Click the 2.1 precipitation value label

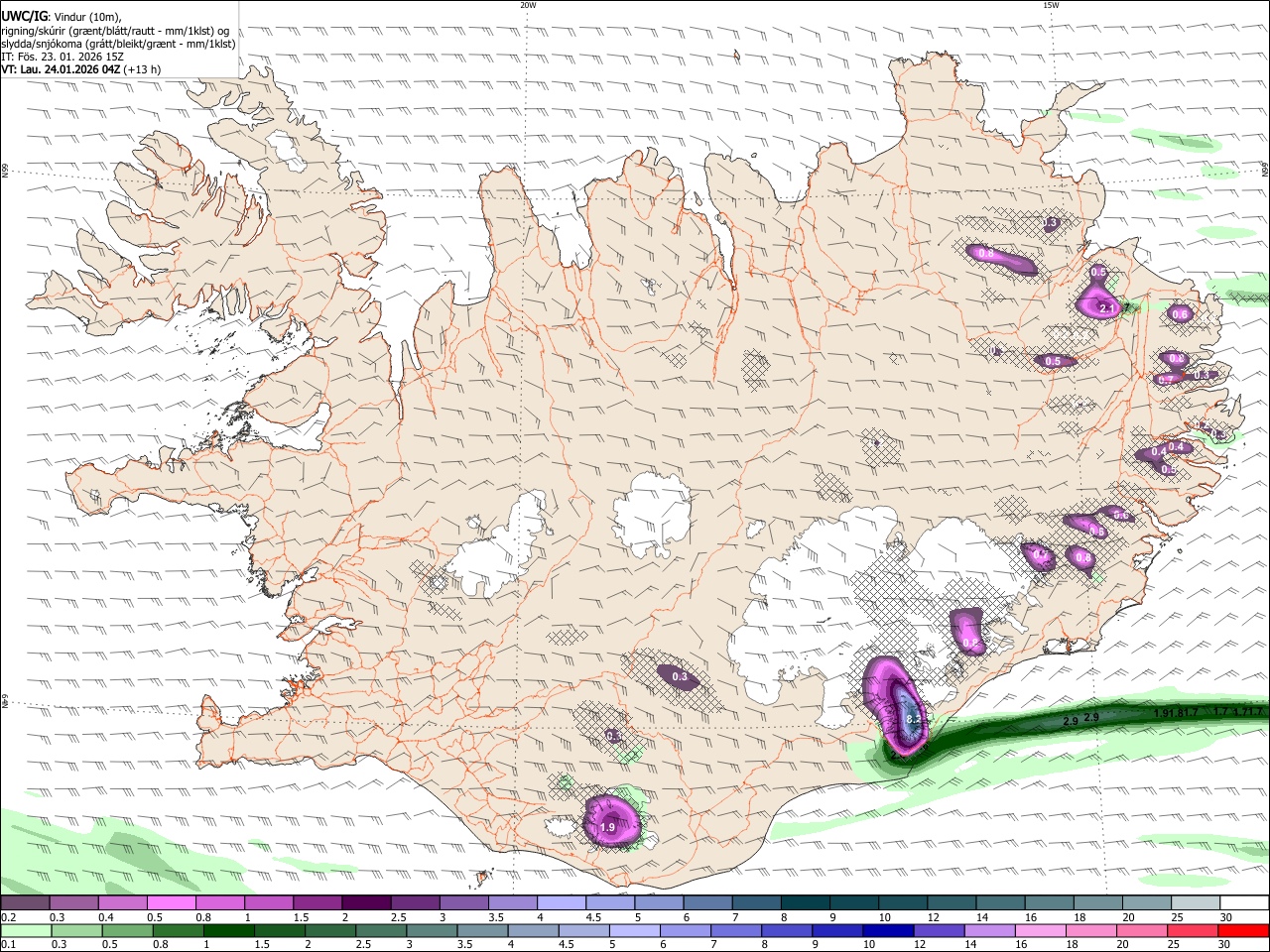click(x=1108, y=309)
